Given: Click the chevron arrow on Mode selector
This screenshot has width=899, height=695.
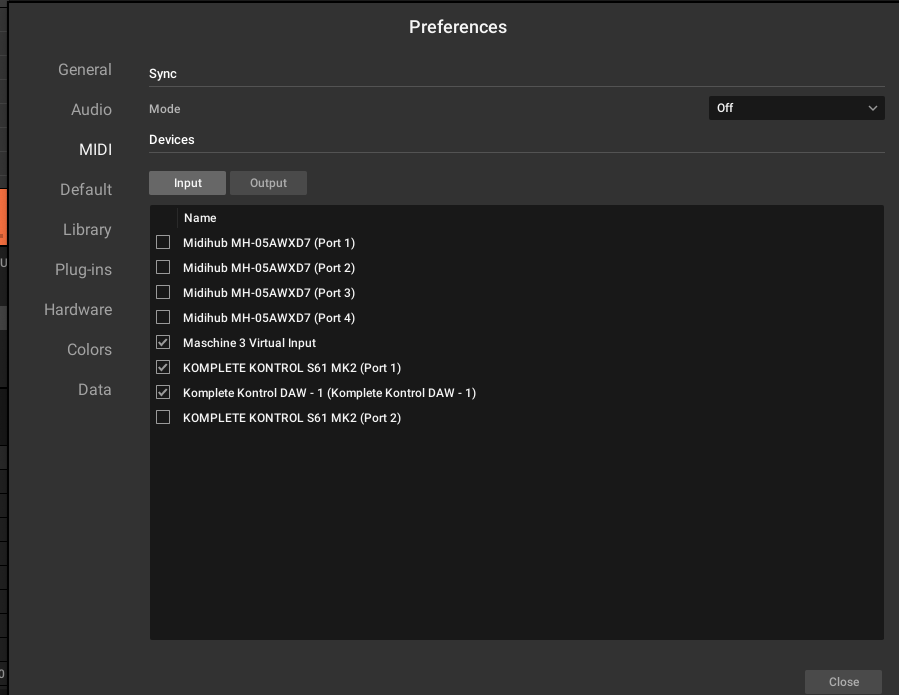Looking at the screenshot, I should [873, 108].
